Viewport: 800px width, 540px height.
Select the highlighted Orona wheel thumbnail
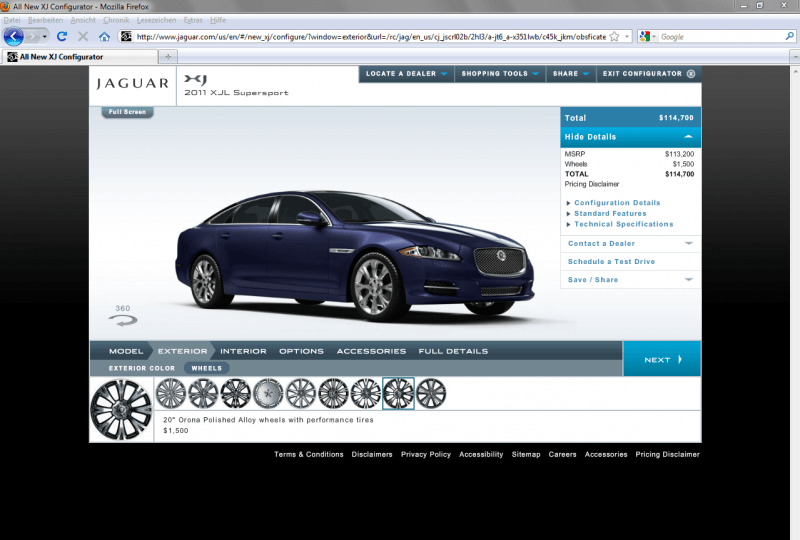coord(398,394)
